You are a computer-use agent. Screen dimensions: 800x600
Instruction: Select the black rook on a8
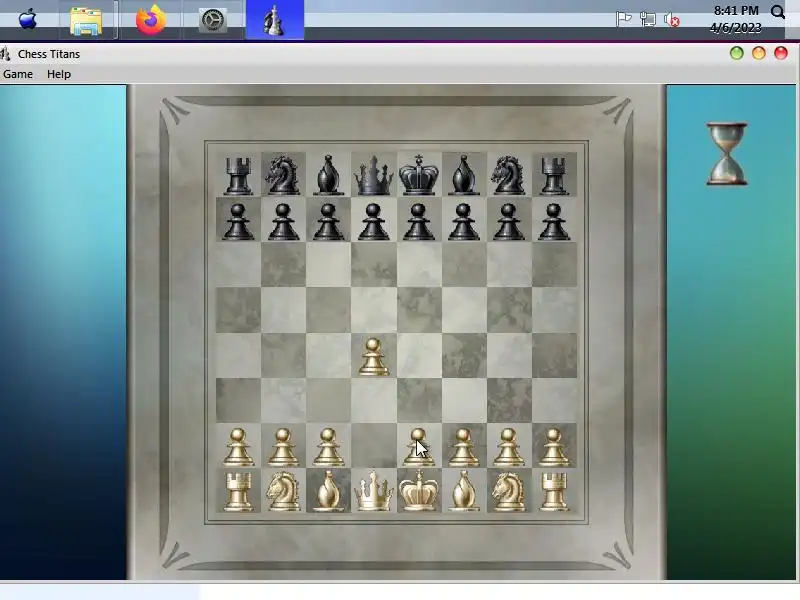[238, 176]
